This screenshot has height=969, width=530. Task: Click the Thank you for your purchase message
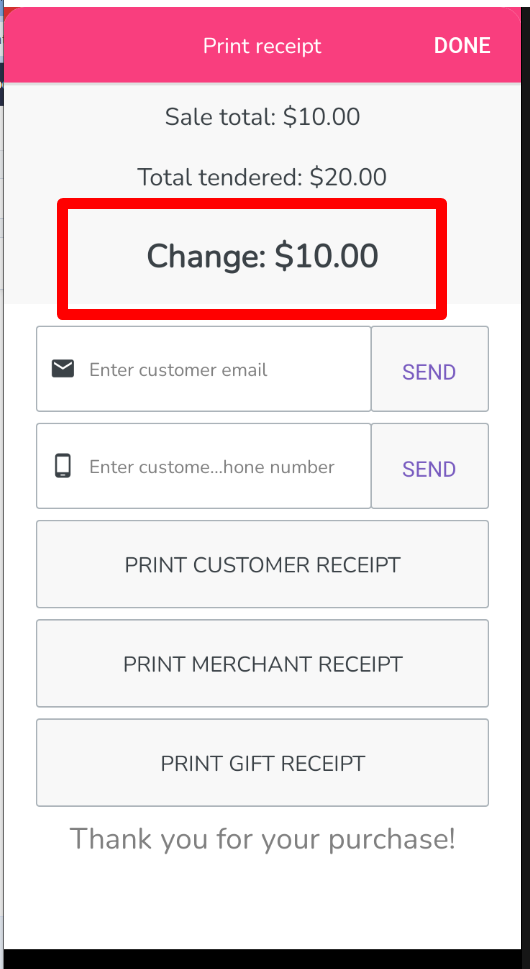[263, 839]
